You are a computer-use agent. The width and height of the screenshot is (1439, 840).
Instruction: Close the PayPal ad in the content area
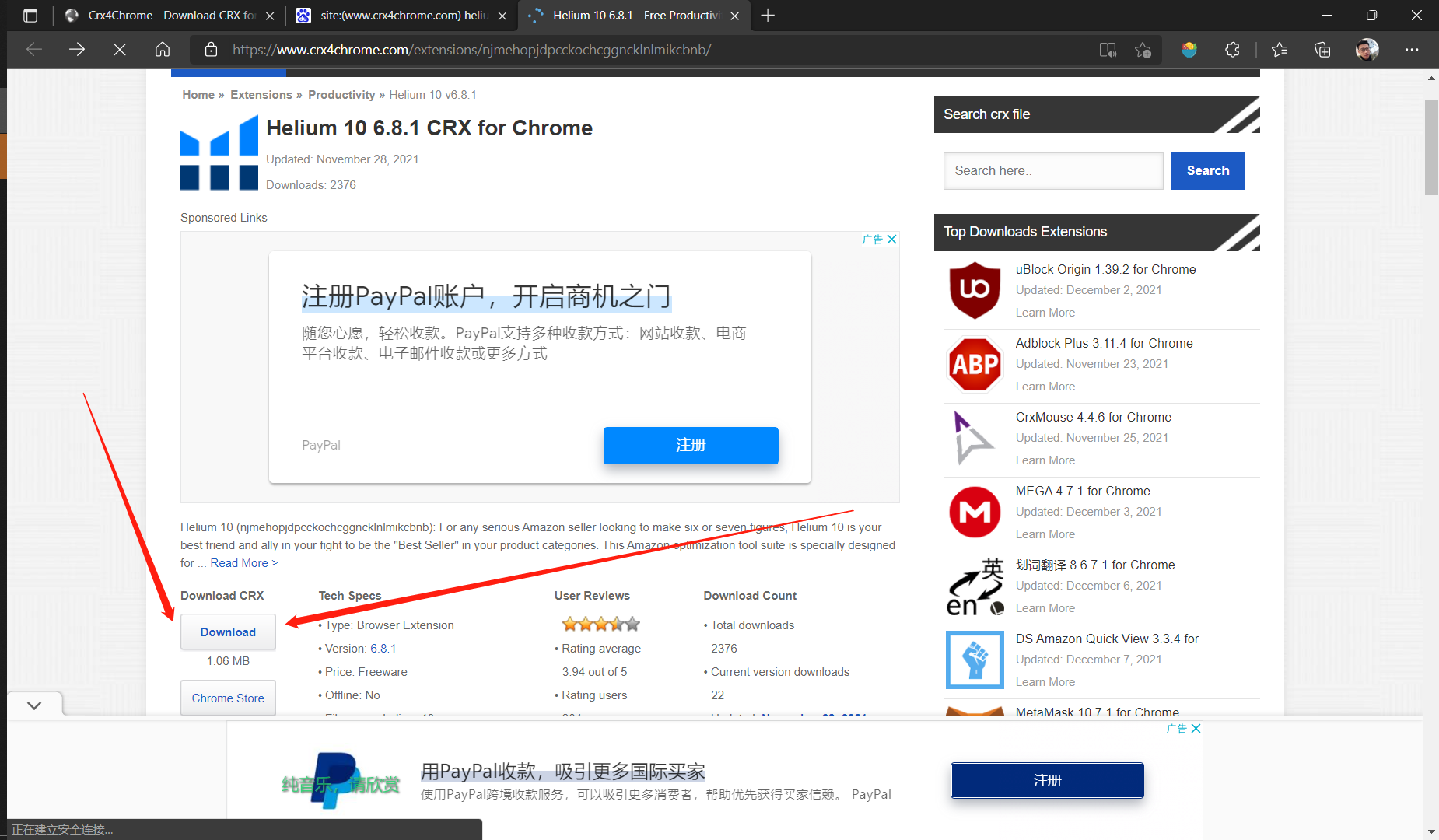click(892, 240)
